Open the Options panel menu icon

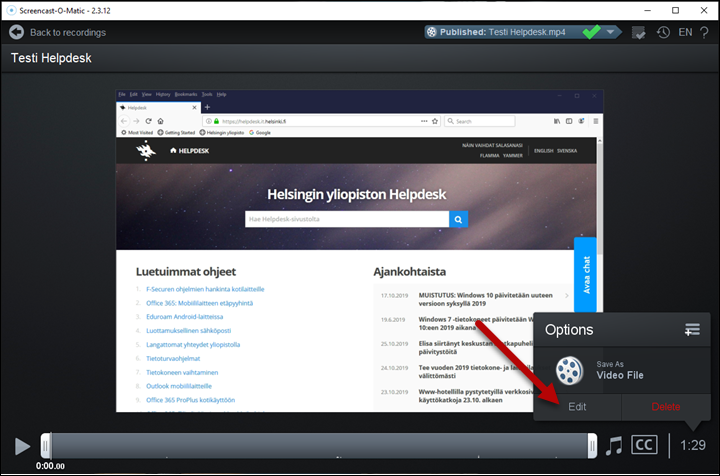(x=692, y=329)
